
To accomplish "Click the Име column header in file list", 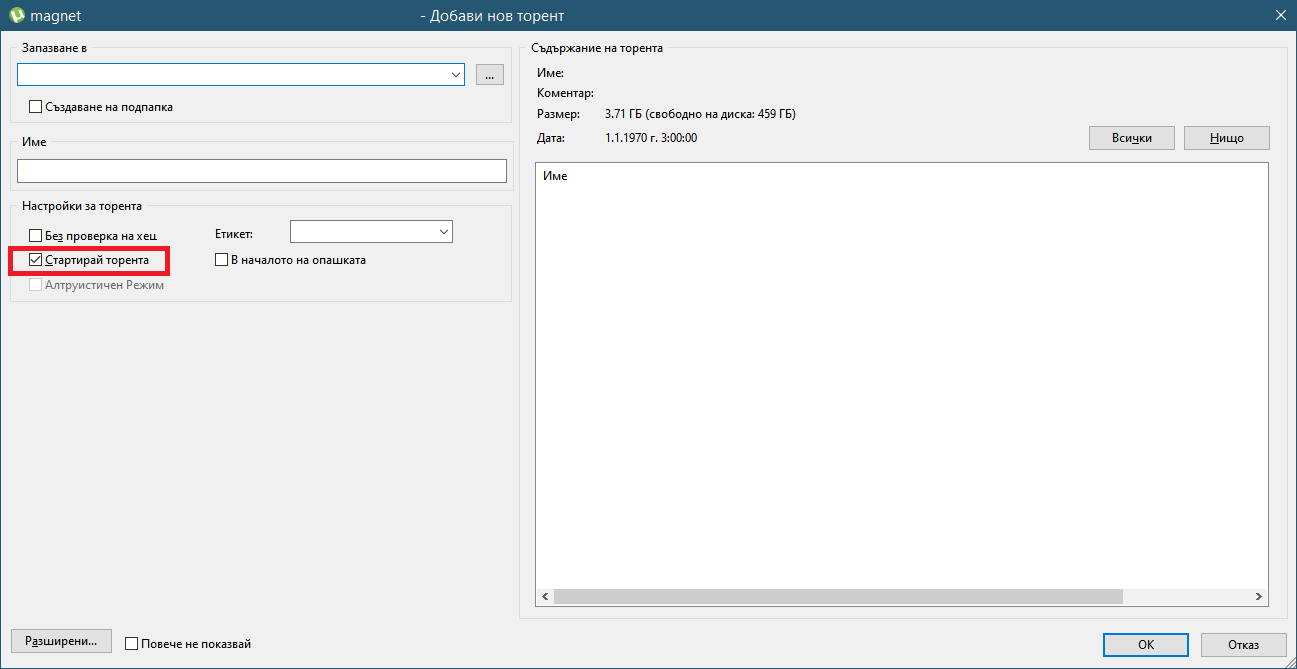I will point(555,176).
